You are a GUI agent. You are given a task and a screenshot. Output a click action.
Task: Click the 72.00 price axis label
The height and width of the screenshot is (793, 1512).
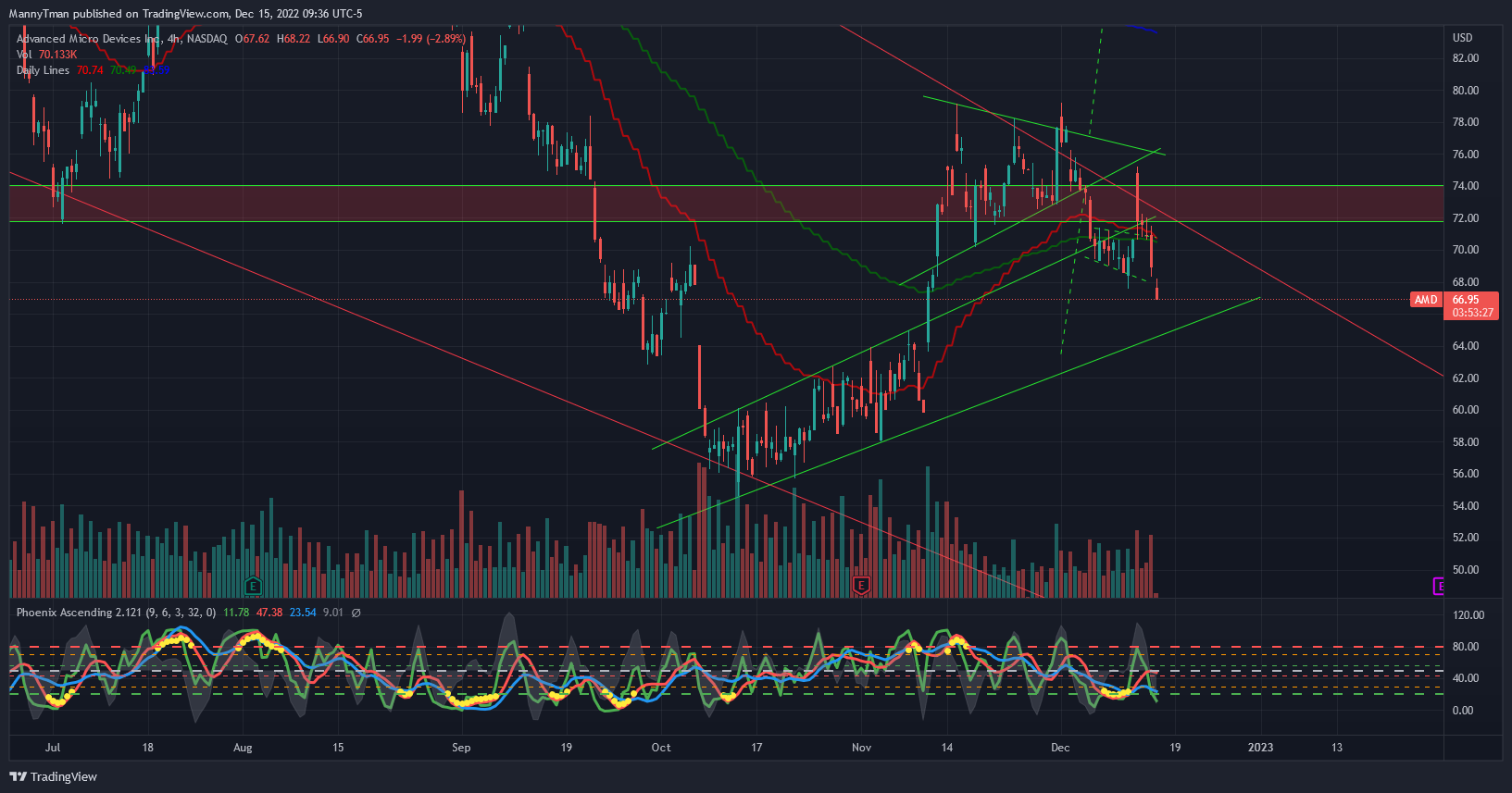click(1466, 218)
